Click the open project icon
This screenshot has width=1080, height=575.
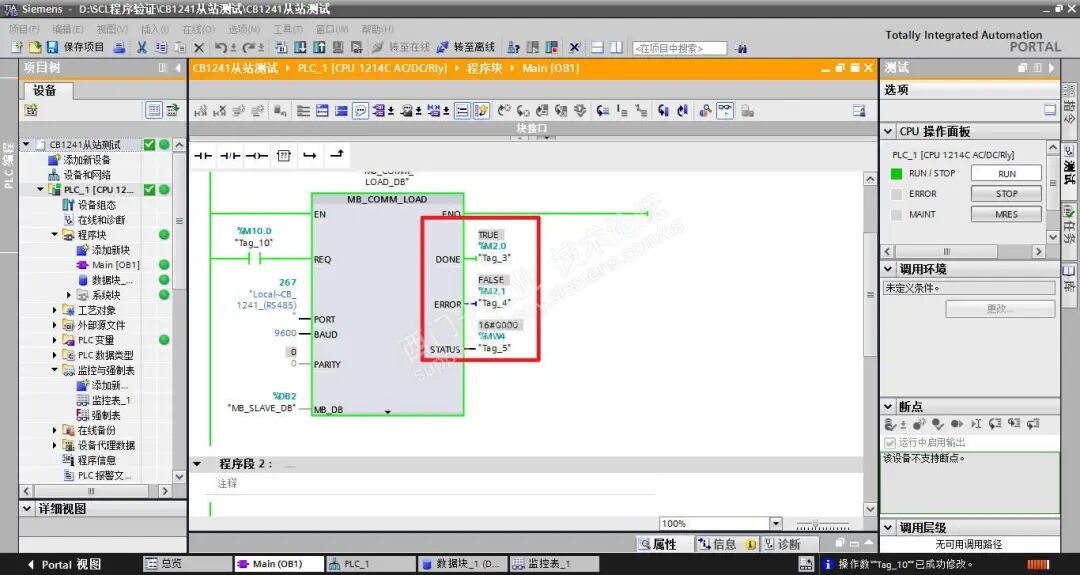click(34, 48)
